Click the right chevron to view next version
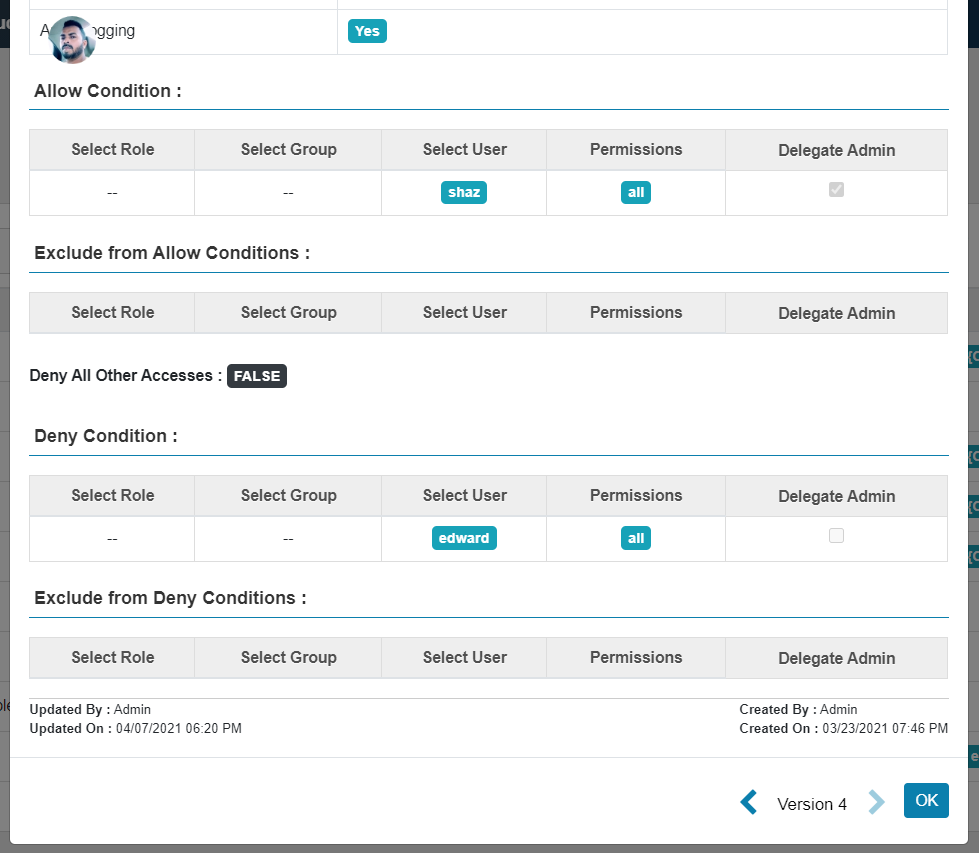 pos(876,801)
